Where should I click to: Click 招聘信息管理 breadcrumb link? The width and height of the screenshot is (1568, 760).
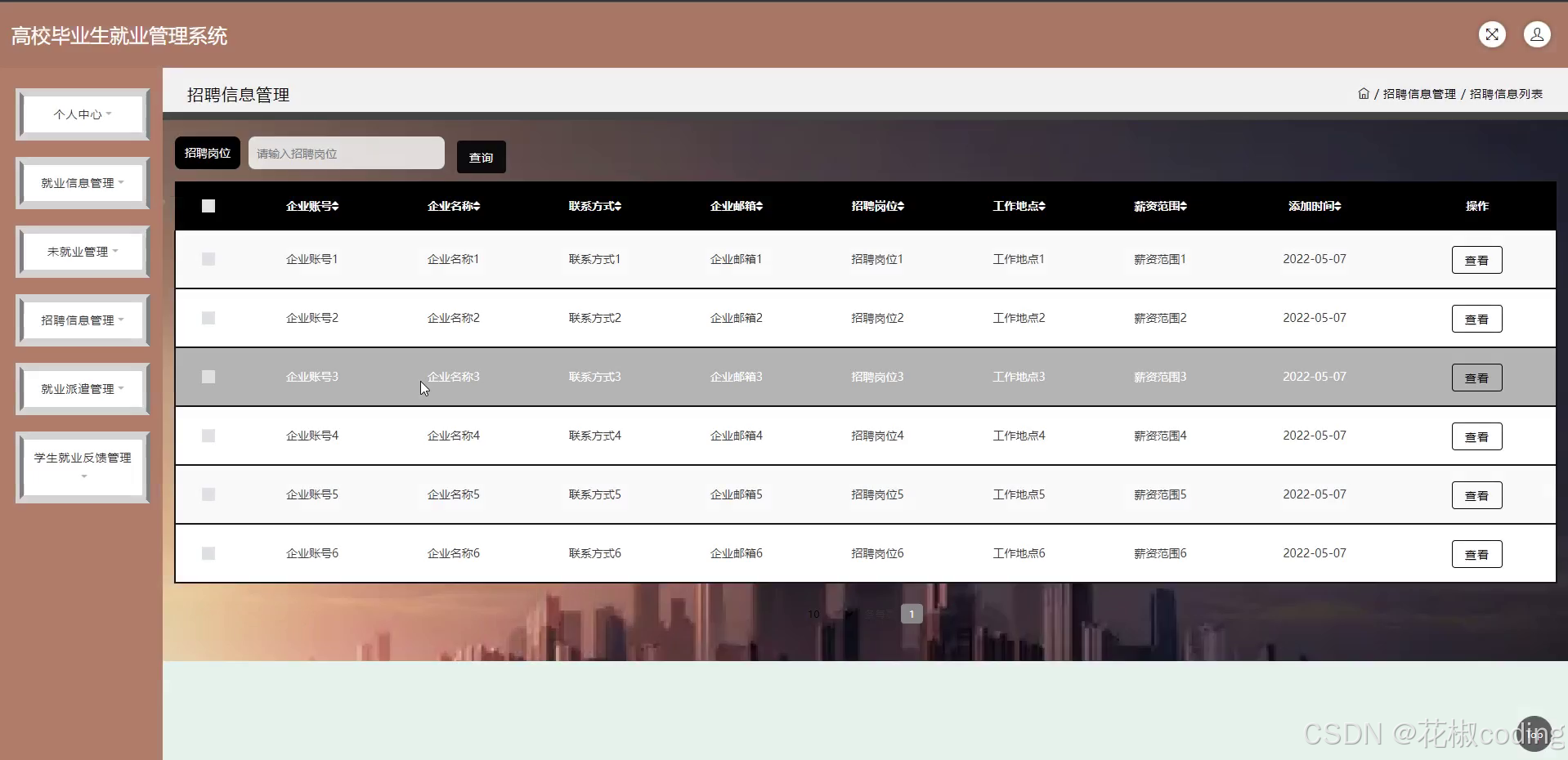click(x=1419, y=94)
